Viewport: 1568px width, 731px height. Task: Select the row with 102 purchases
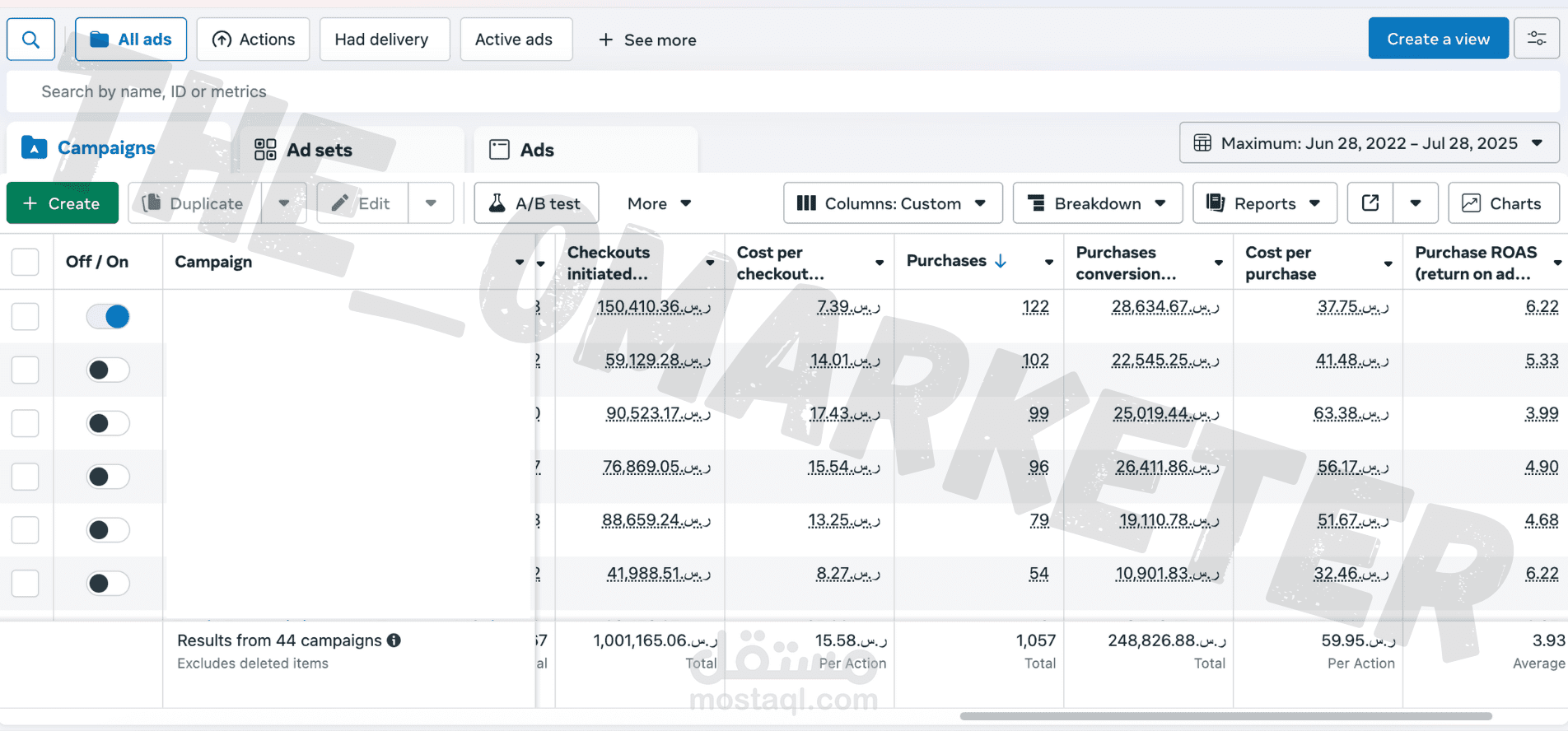coord(26,370)
